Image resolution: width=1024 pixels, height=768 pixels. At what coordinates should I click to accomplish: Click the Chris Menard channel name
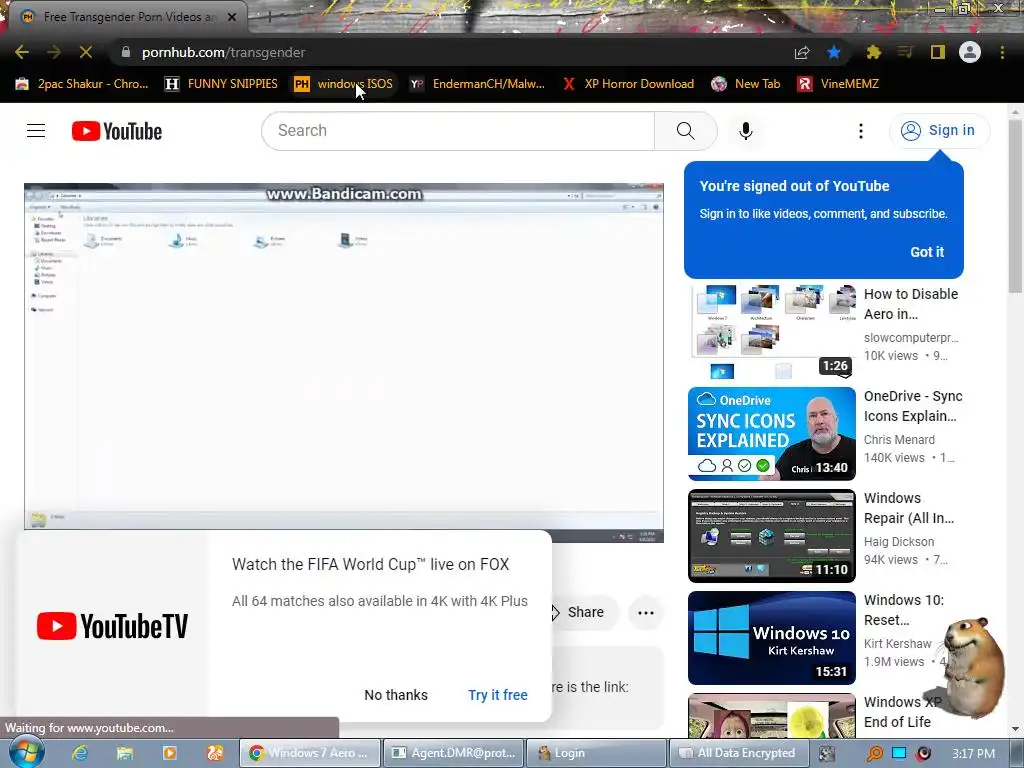tap(899, 440)
